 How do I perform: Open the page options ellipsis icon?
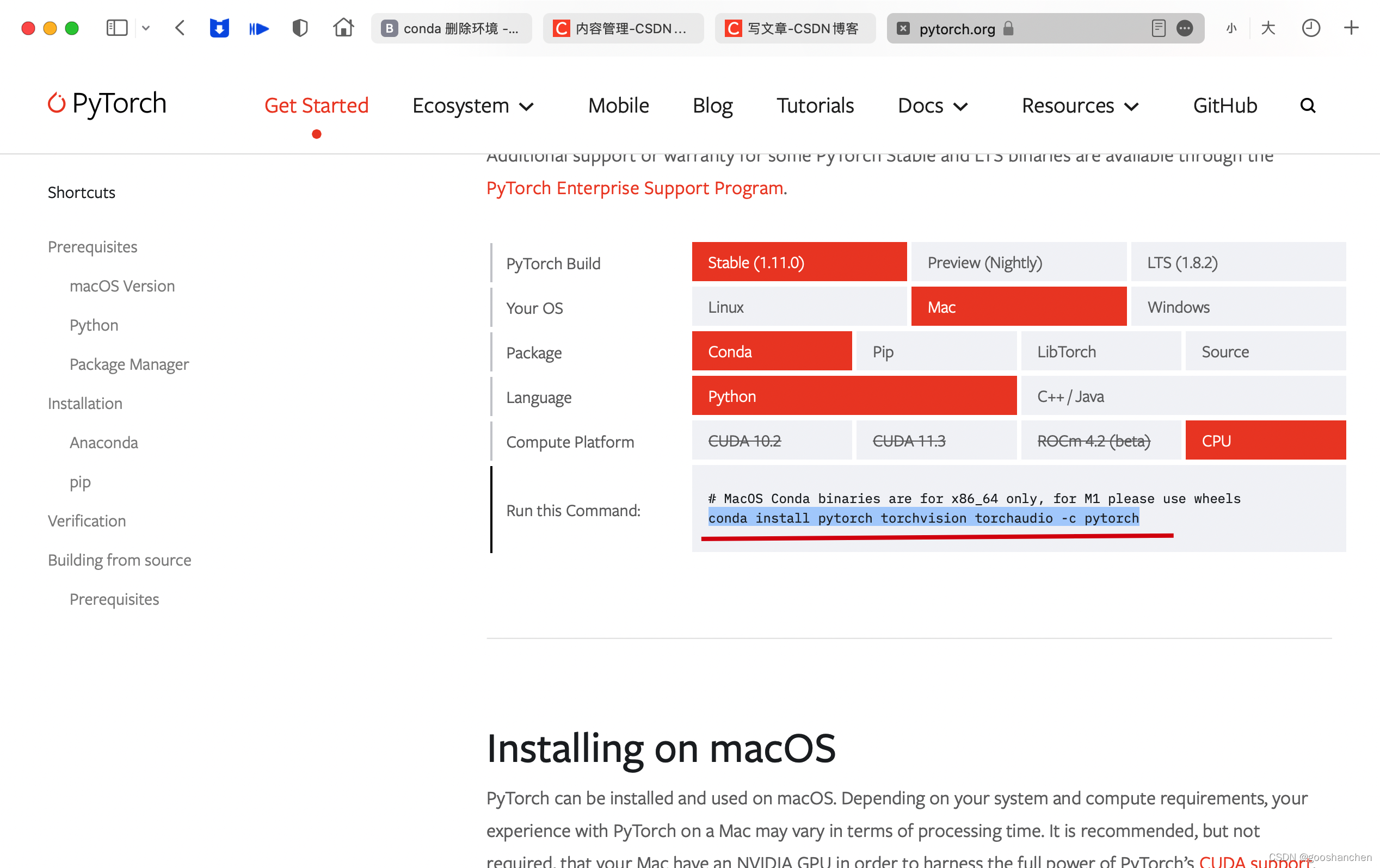1184,28
